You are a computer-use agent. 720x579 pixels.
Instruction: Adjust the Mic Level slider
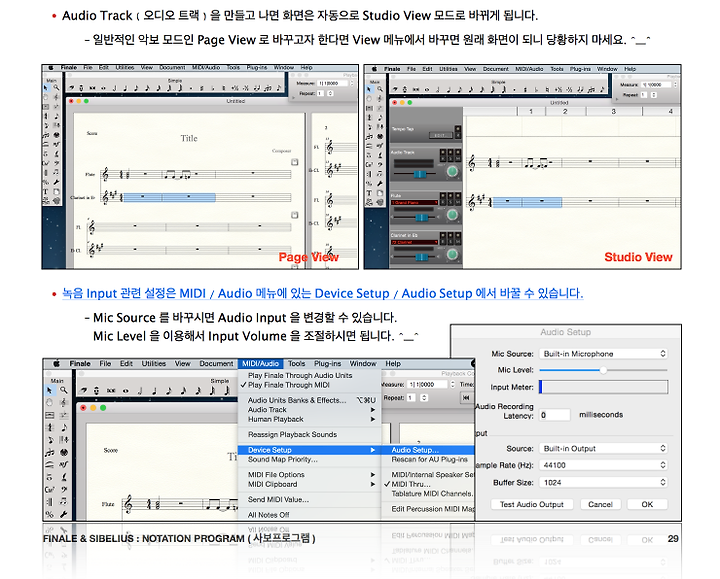(603, 370)
